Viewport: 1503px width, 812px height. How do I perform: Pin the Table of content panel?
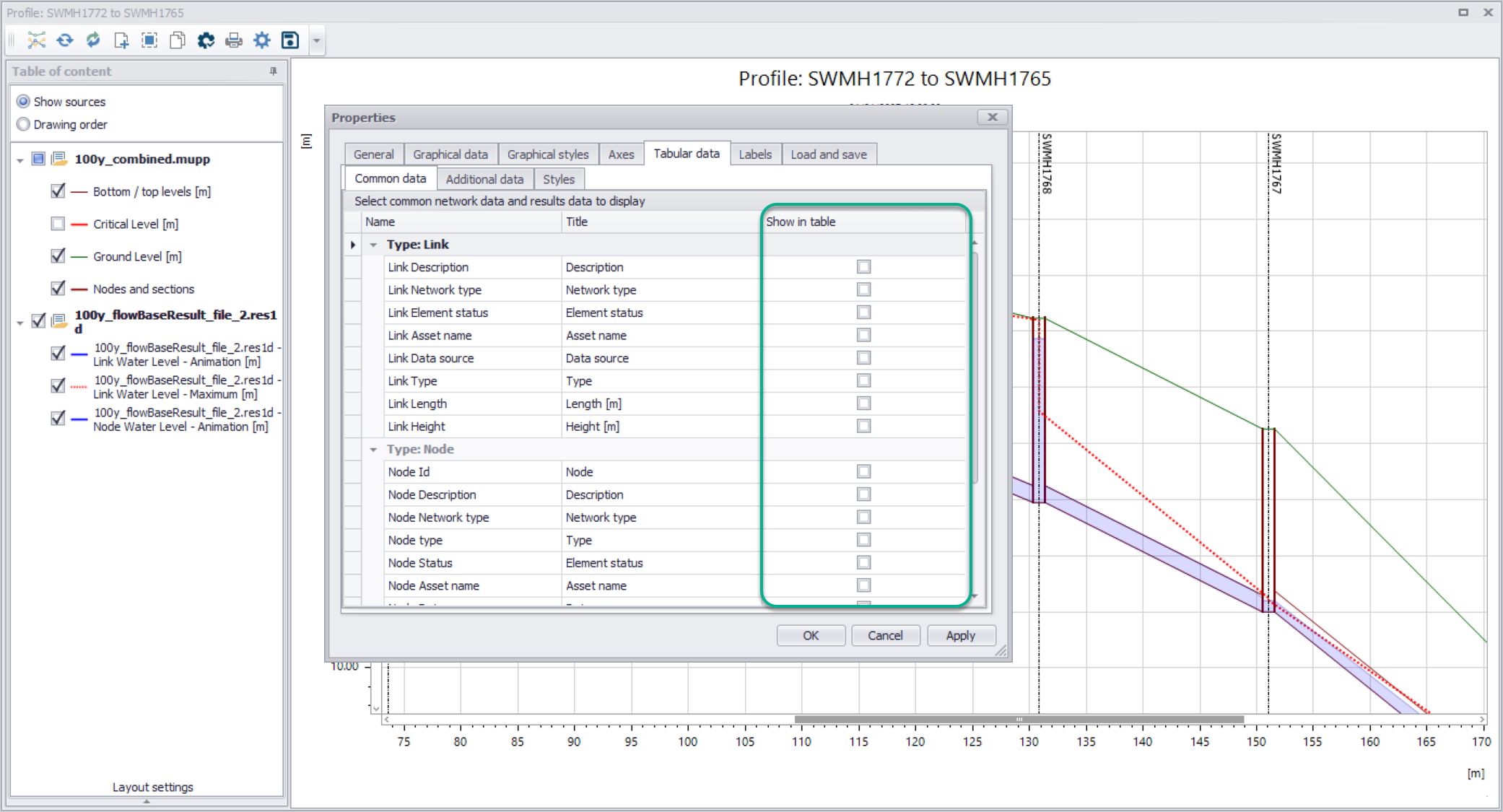pyautogui.click(x=273, y=71)
